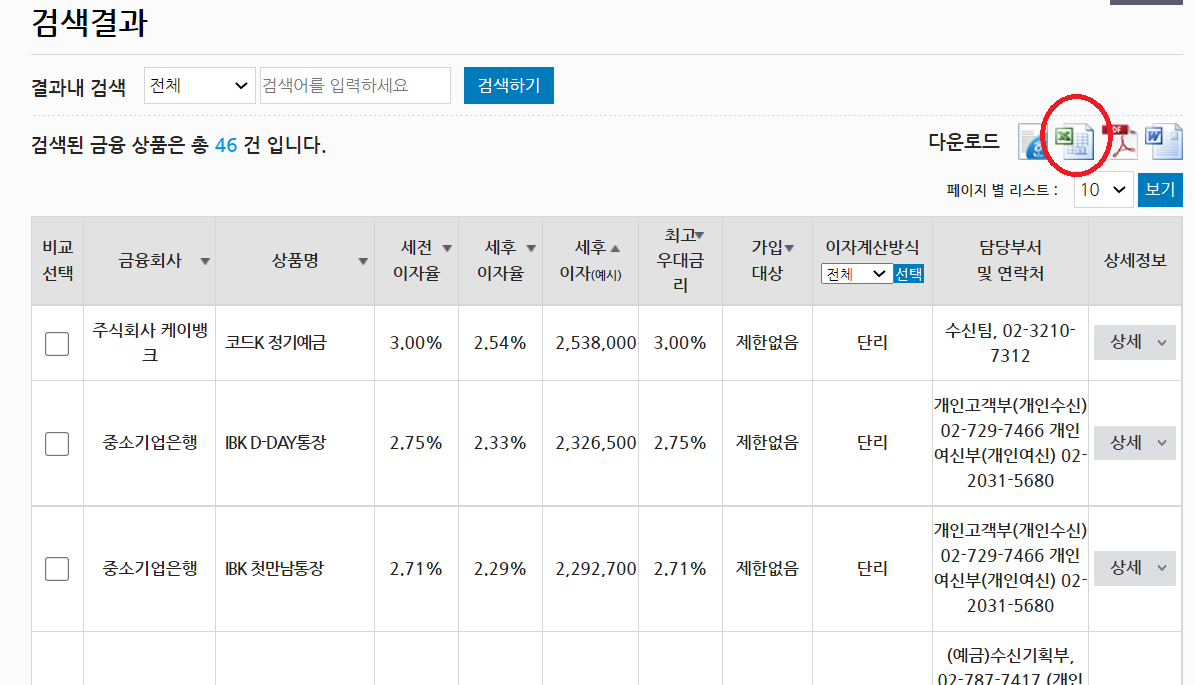Image resolution: width=1195 pixels, height=685 pixels.
Task: Sort by 금융회사 column arrow
Action: 204,261
